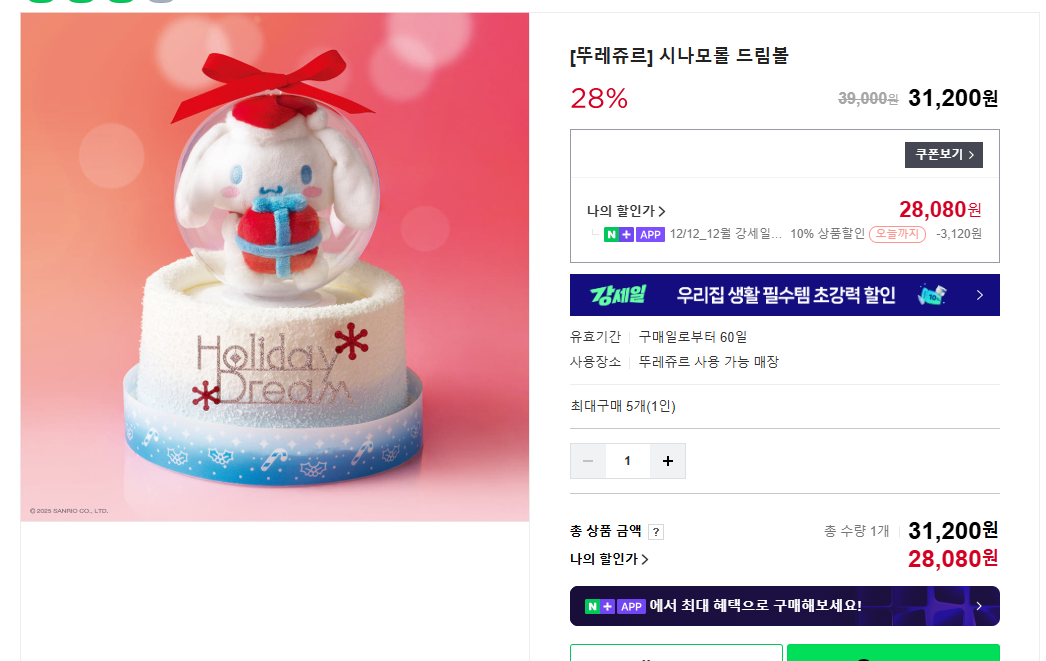The width and height of the screenshot is (1046, 661).
Task: Open the question mark help icon
Action: click(656, 532)
